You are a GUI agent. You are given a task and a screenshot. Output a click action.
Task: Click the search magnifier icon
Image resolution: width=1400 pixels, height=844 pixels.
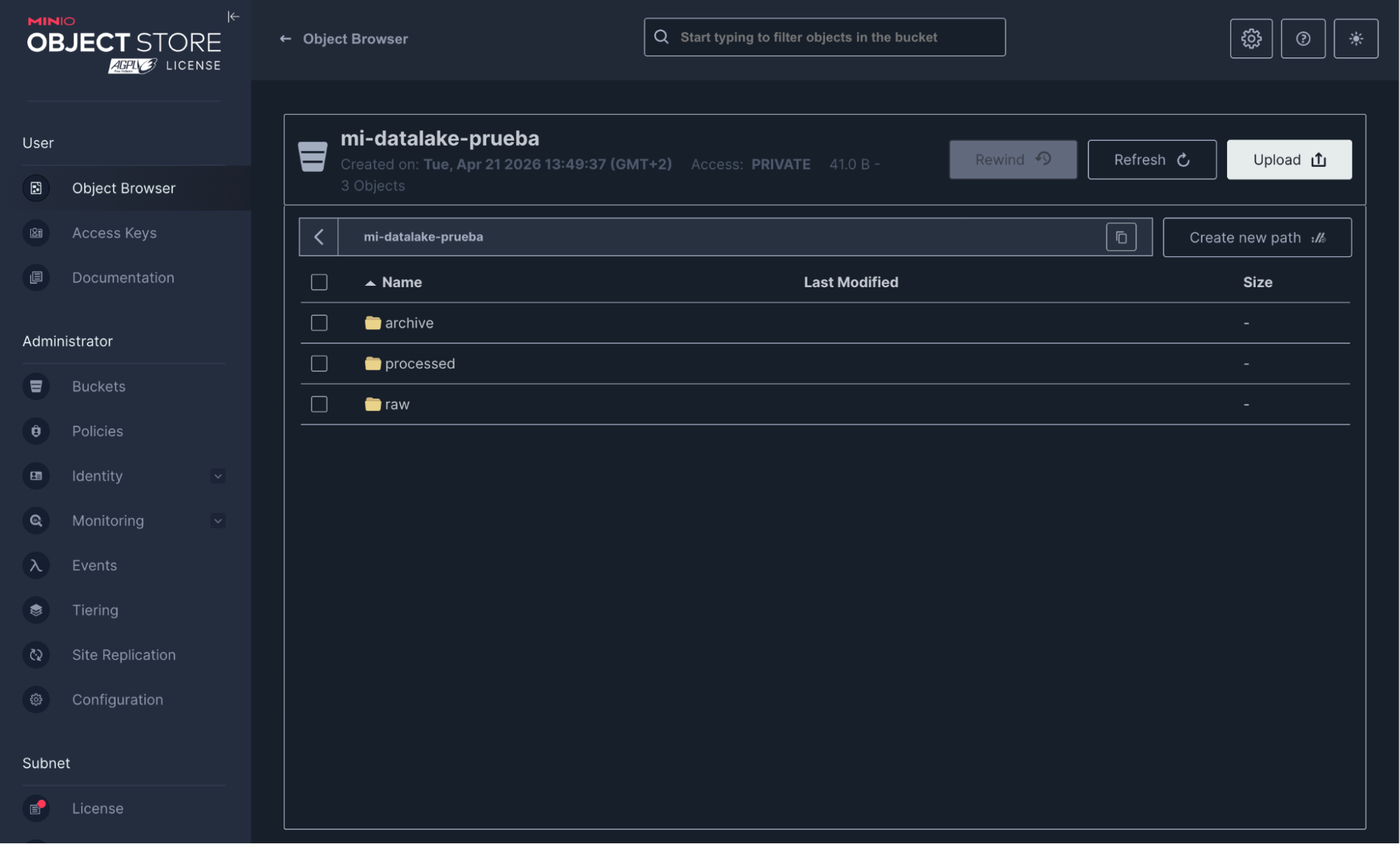click(661, 36)
